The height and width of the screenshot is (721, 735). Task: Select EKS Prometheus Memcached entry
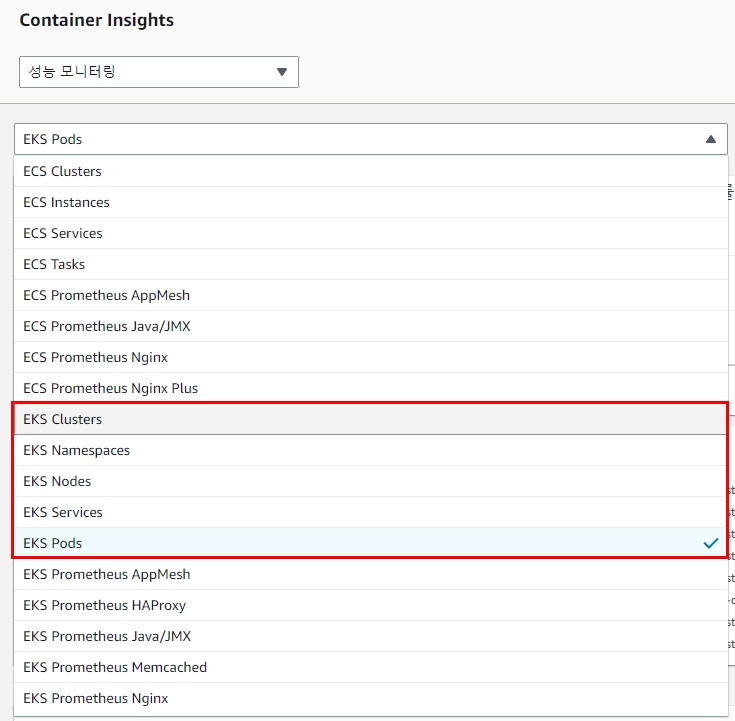point(371,667)
